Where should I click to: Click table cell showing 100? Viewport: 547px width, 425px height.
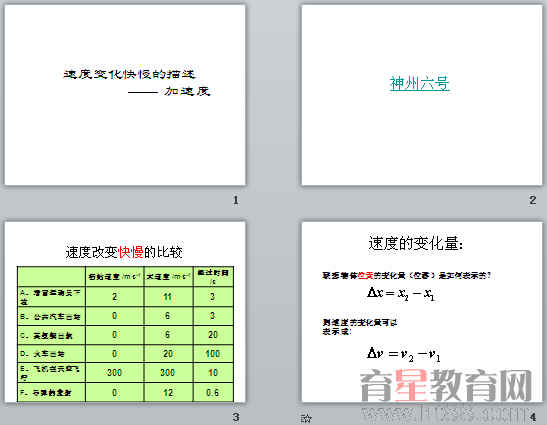pyautogui.click(x=213, y=353)
